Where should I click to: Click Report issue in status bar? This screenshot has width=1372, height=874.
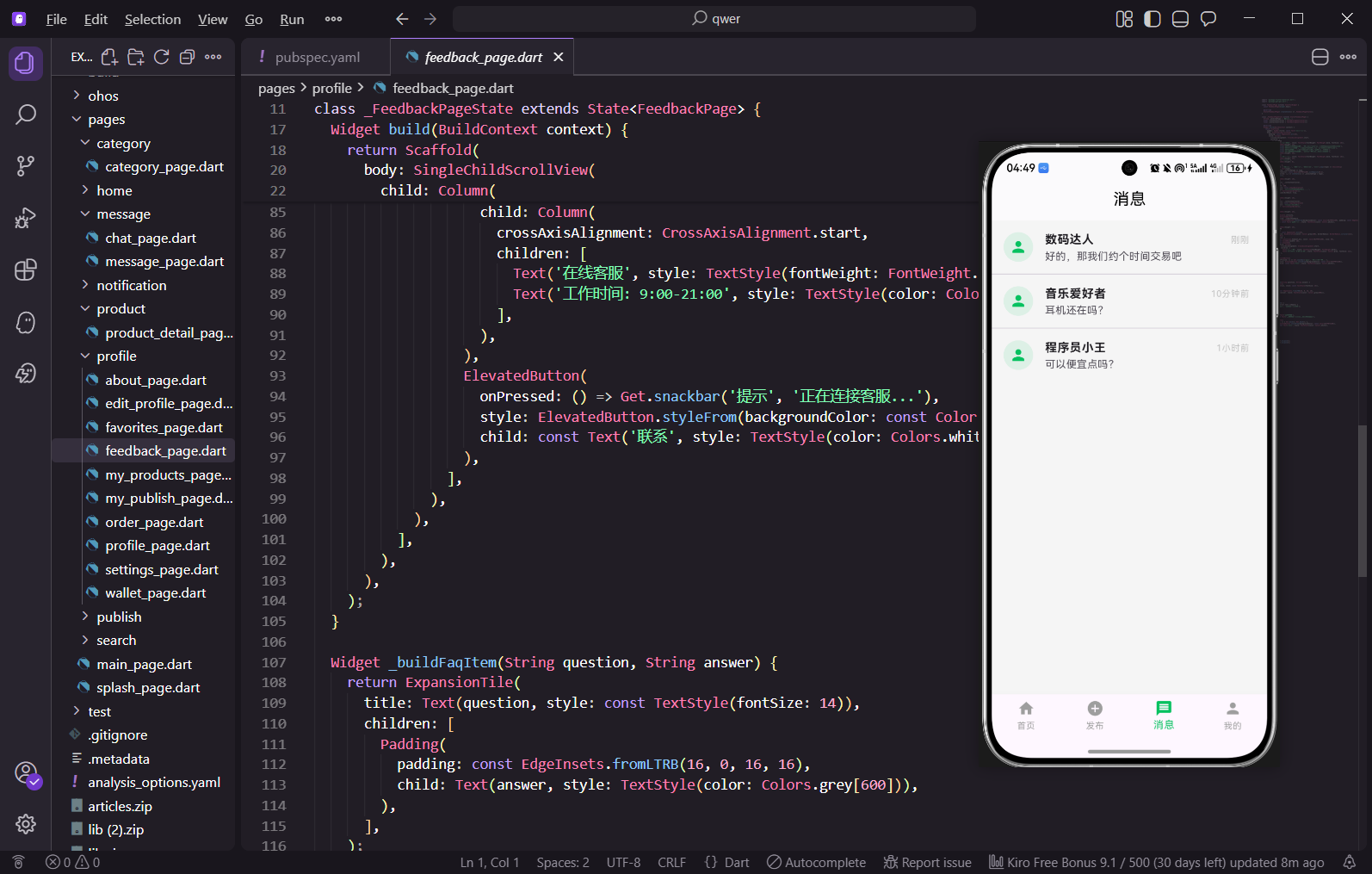point(927,862)
